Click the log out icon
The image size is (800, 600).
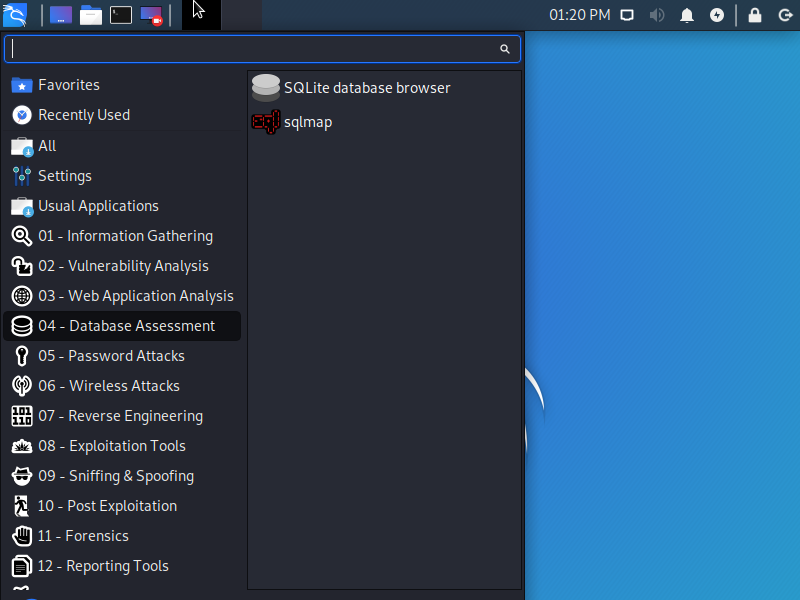click(784, 15)
